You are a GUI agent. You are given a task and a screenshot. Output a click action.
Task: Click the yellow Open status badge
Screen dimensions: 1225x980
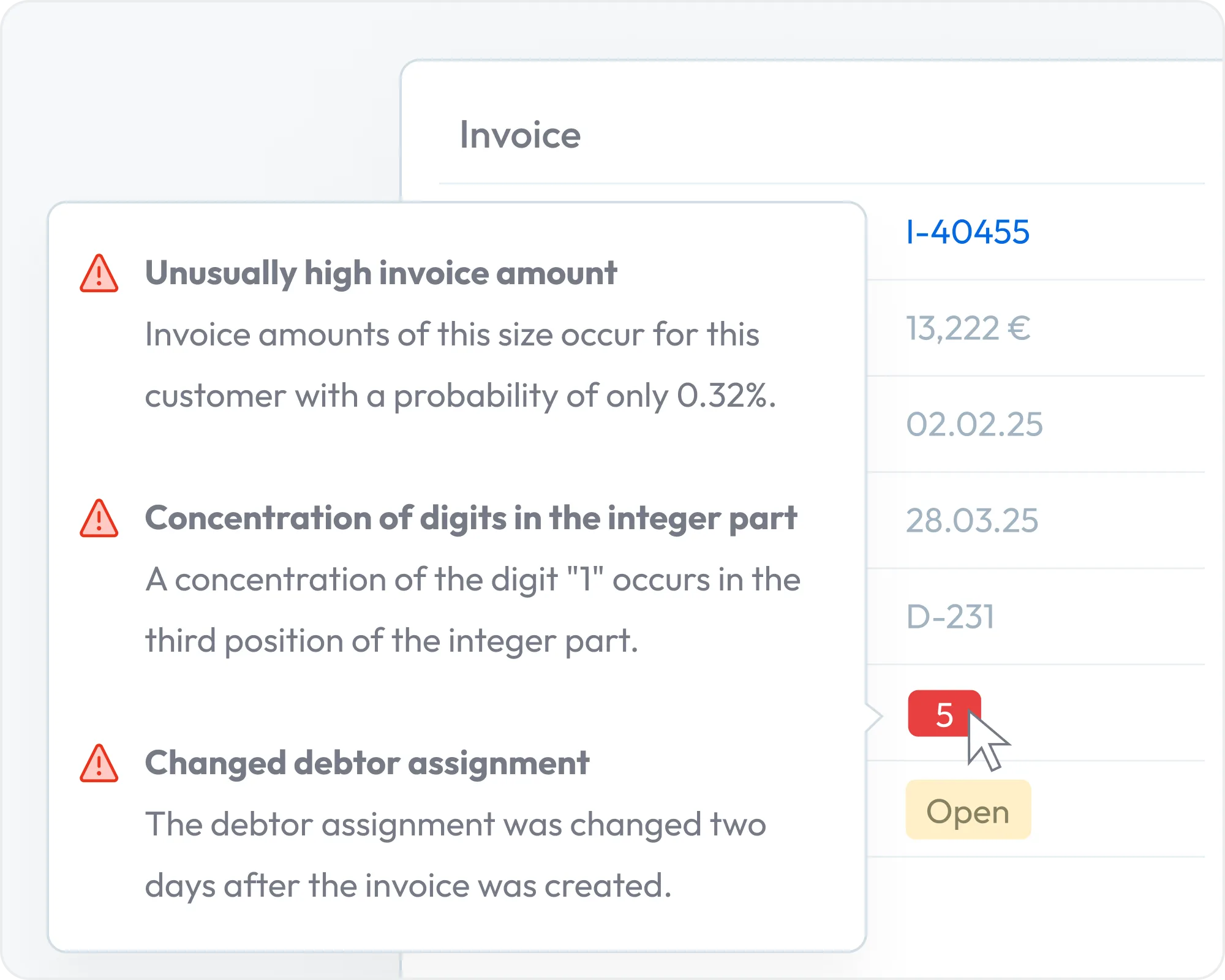point(968,810)
